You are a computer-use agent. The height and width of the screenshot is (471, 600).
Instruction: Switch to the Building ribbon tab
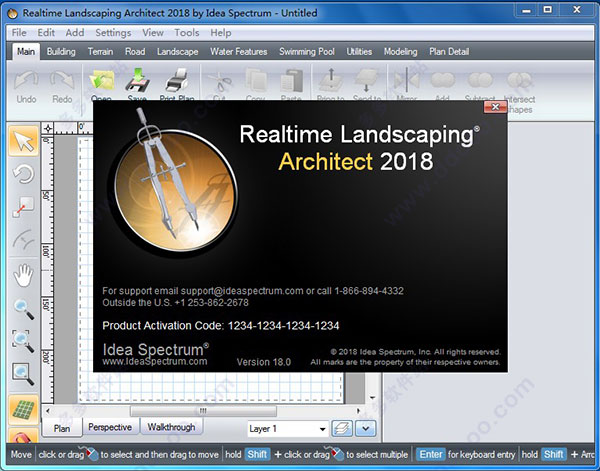(x=61, y=52)
